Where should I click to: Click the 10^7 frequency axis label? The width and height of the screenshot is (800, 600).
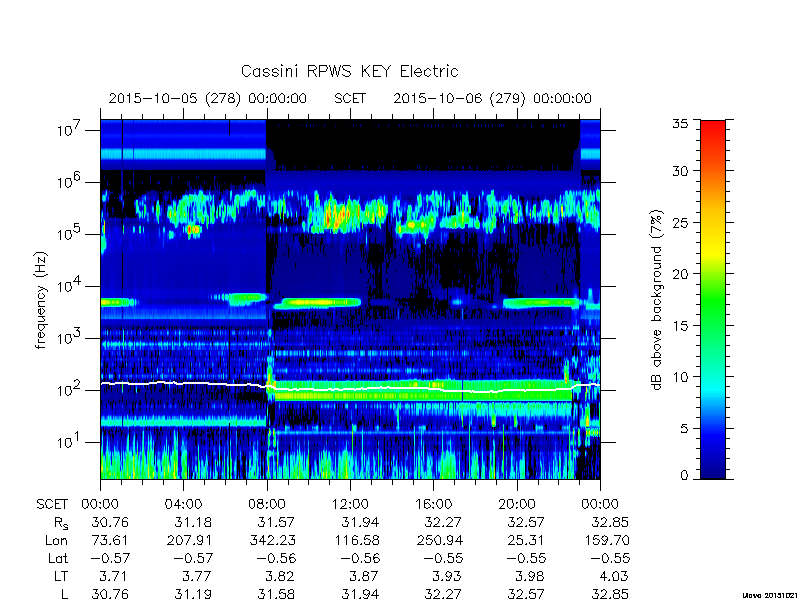tap(68, 129)
